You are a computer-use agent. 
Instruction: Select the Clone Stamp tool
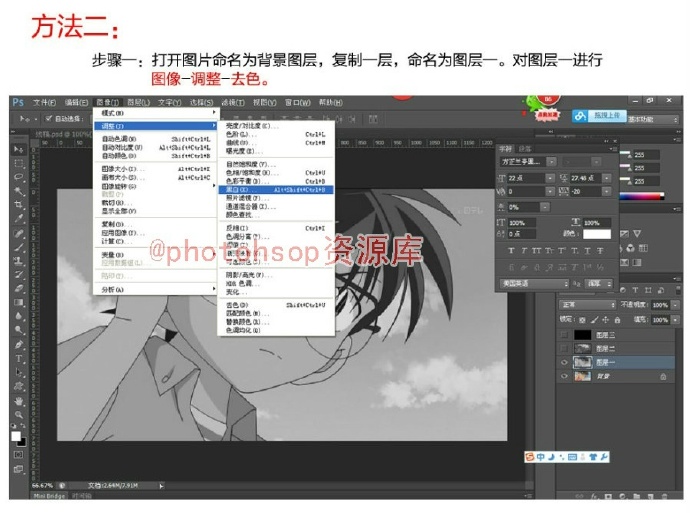[x=18, y=260]
